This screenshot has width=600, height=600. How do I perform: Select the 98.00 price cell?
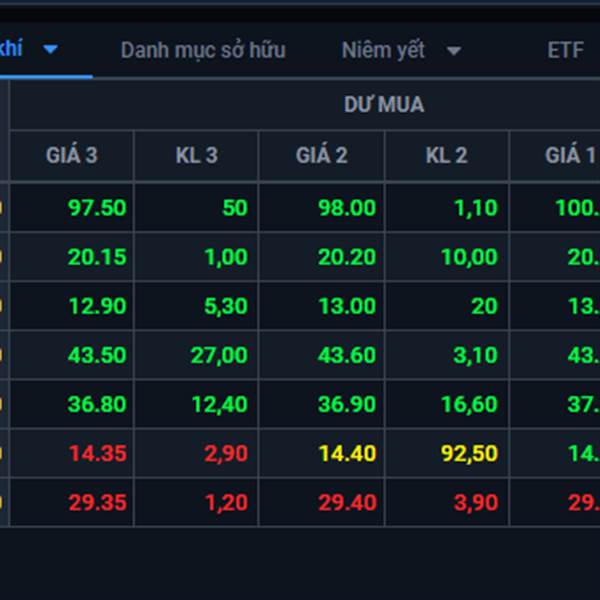coord(322,207)
